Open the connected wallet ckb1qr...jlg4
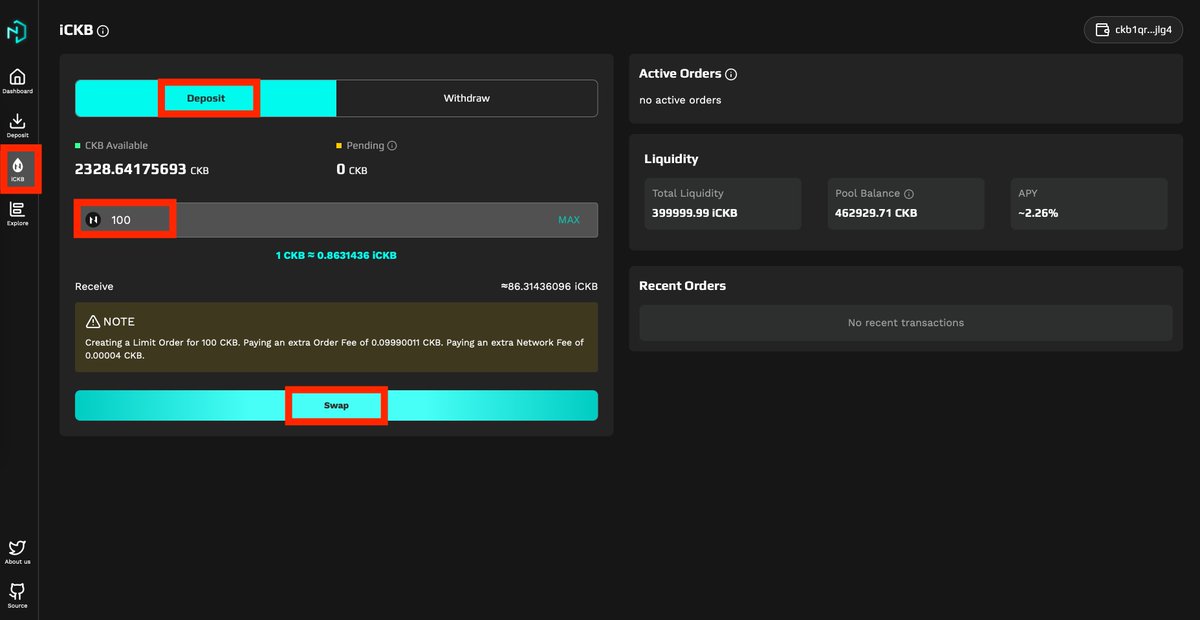This screenshot has width=1200, height=620. pyautogui.click(x=1133, y=29)
